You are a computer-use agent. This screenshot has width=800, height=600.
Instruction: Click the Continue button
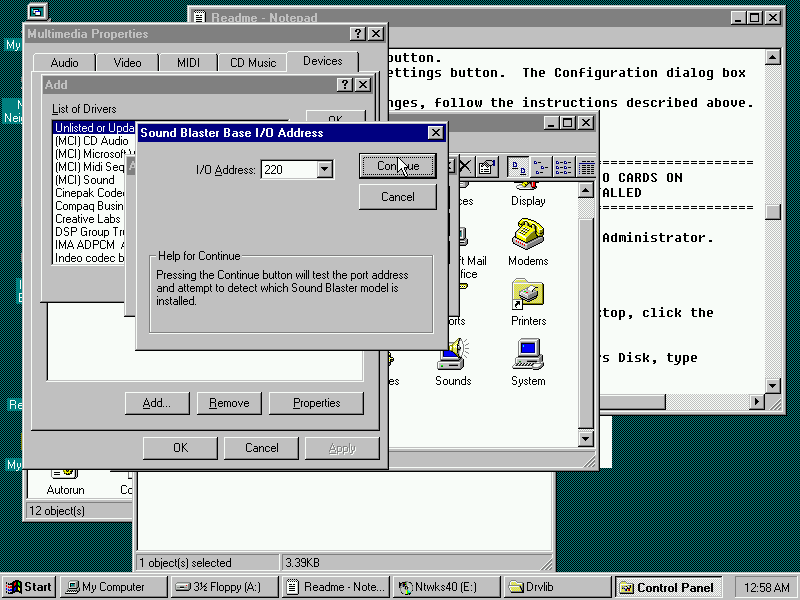(397, 166)
